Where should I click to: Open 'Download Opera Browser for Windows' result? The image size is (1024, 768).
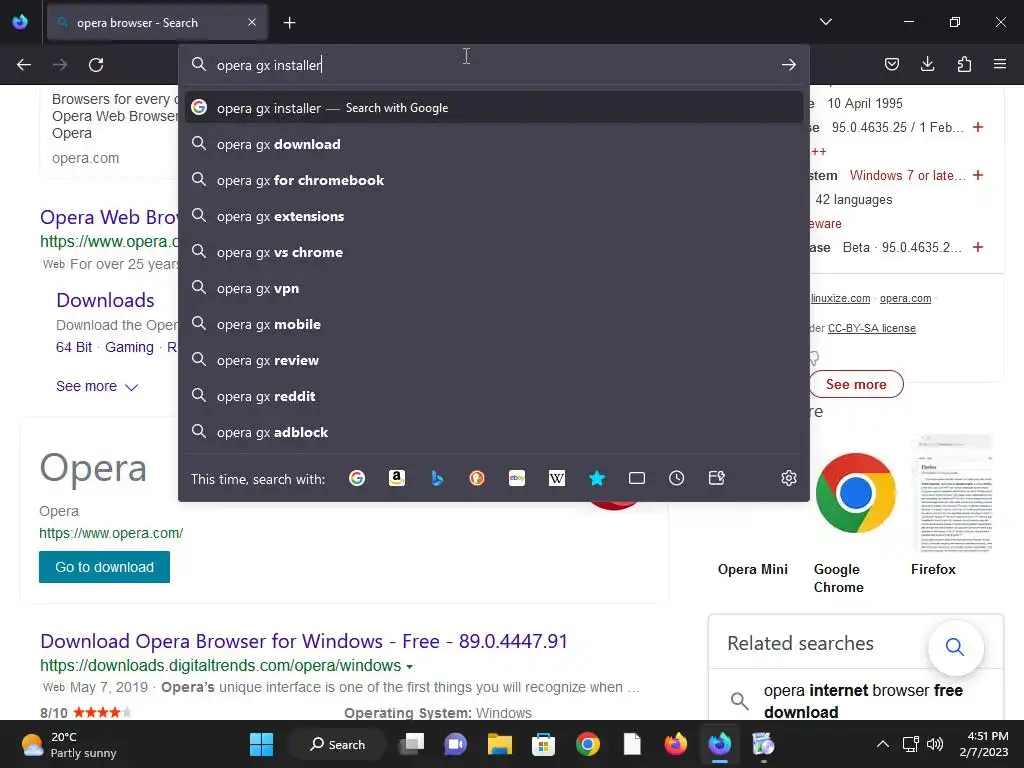click(x=304, y=641)
